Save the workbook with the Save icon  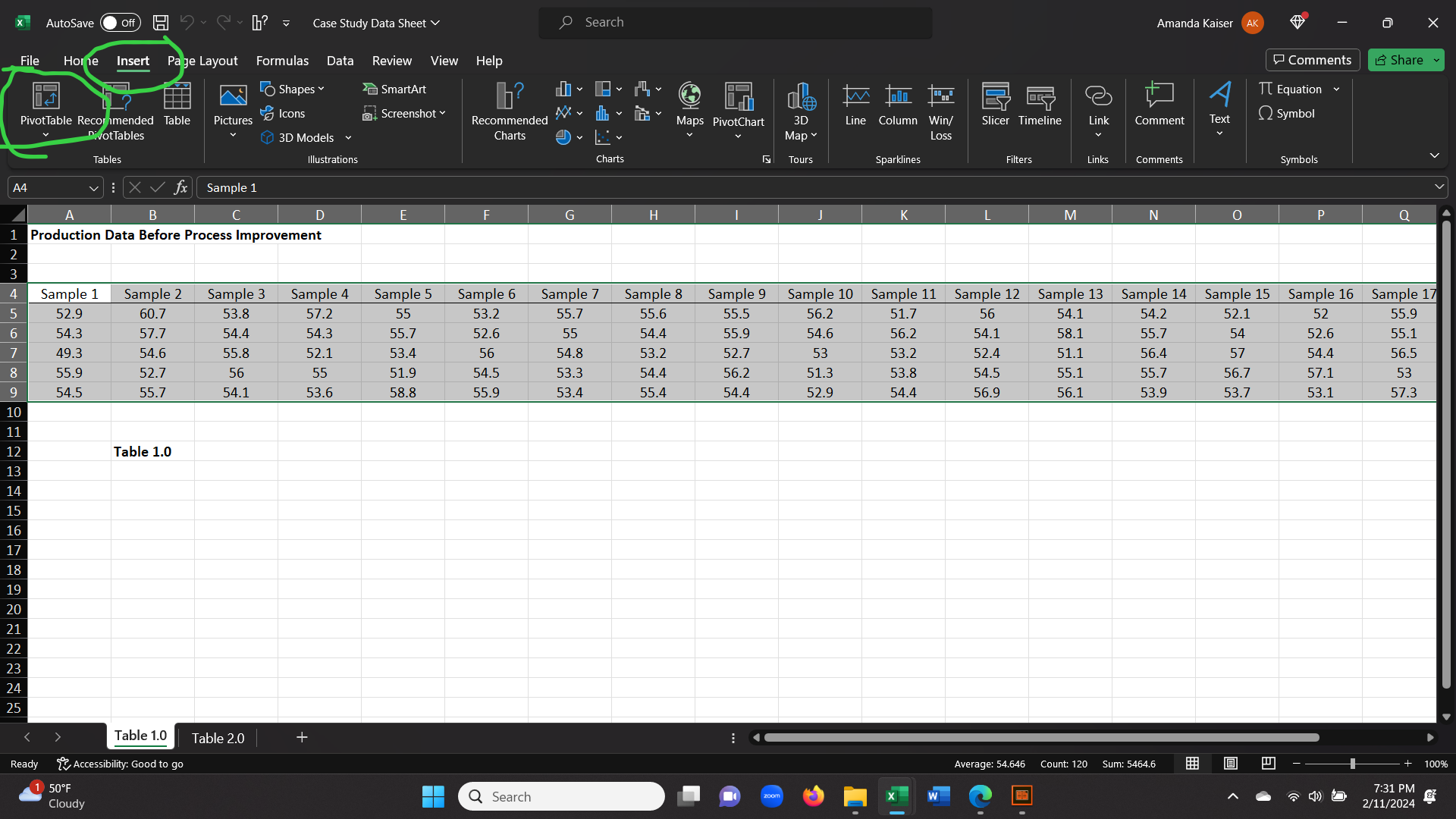[x=161, y=23]
